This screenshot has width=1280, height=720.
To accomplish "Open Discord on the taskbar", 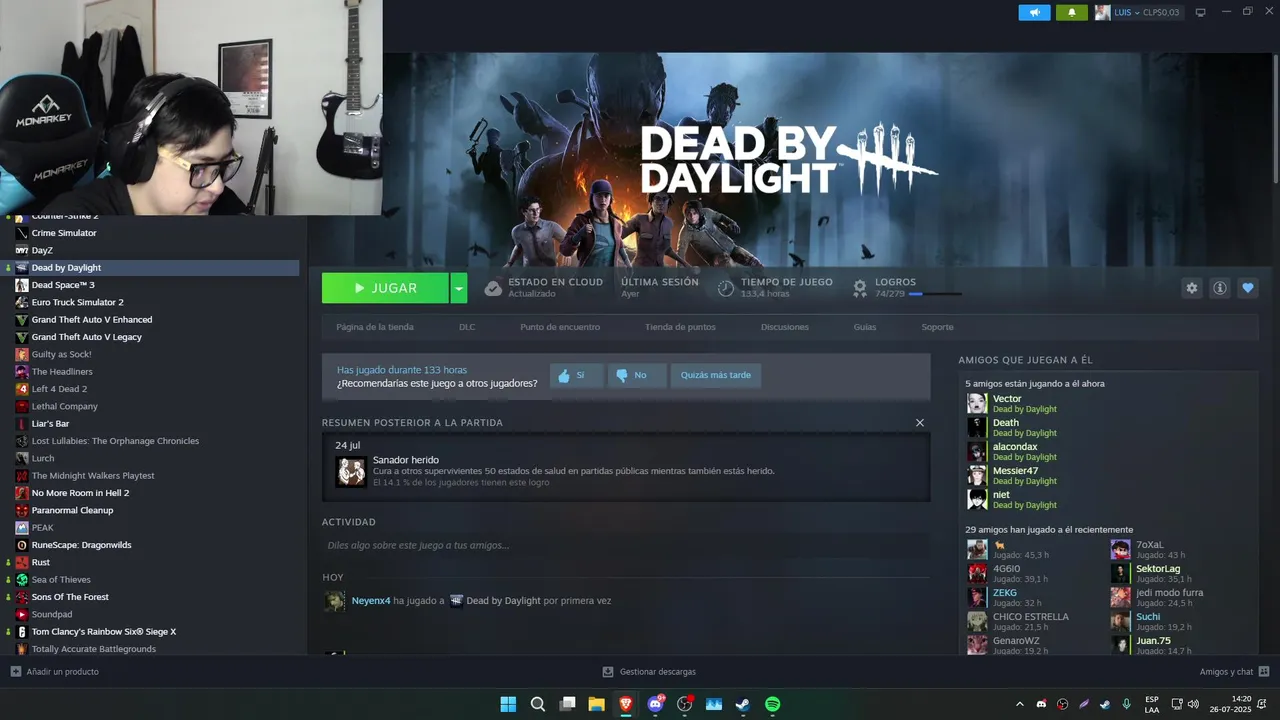I will pyautogui.click(x=655, y=704).
